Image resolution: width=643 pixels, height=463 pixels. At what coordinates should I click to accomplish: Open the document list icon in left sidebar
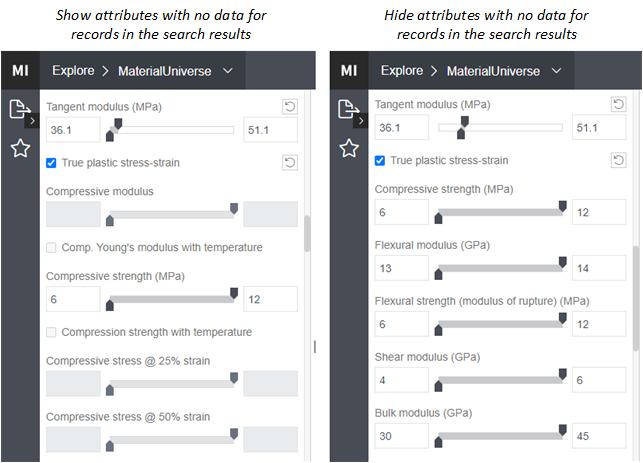[x=18, y=109]
